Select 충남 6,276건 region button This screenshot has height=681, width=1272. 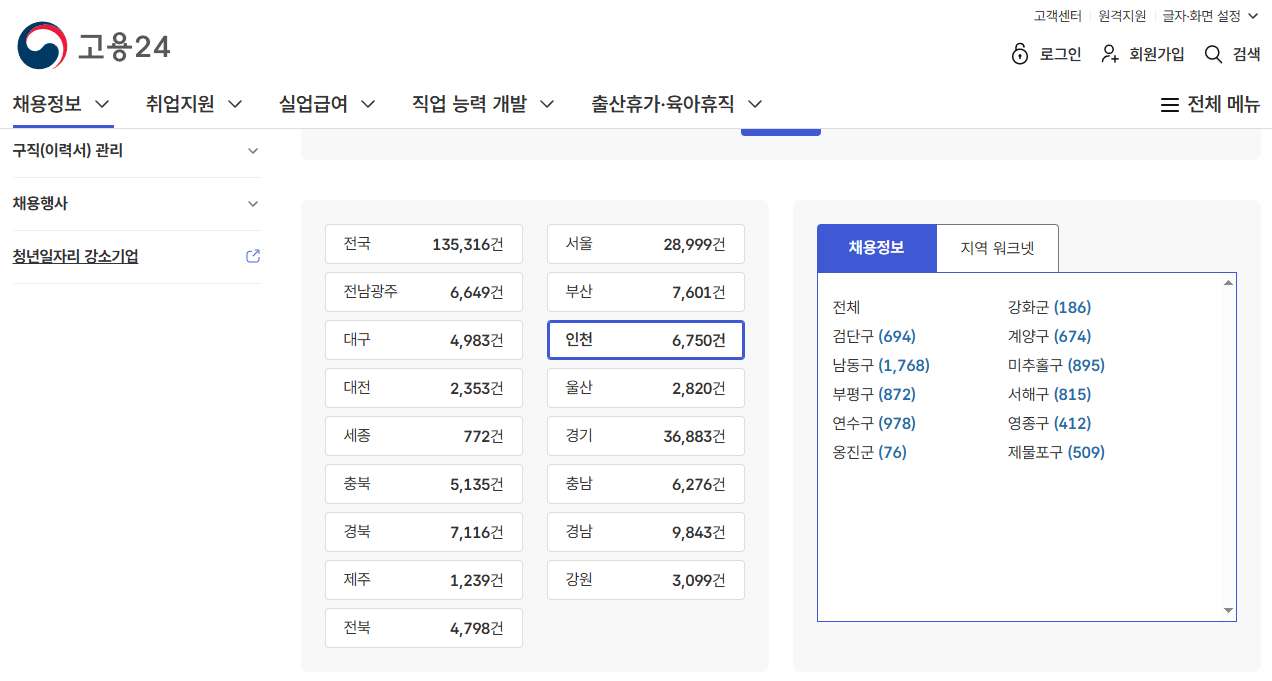[x=646, y=484]
